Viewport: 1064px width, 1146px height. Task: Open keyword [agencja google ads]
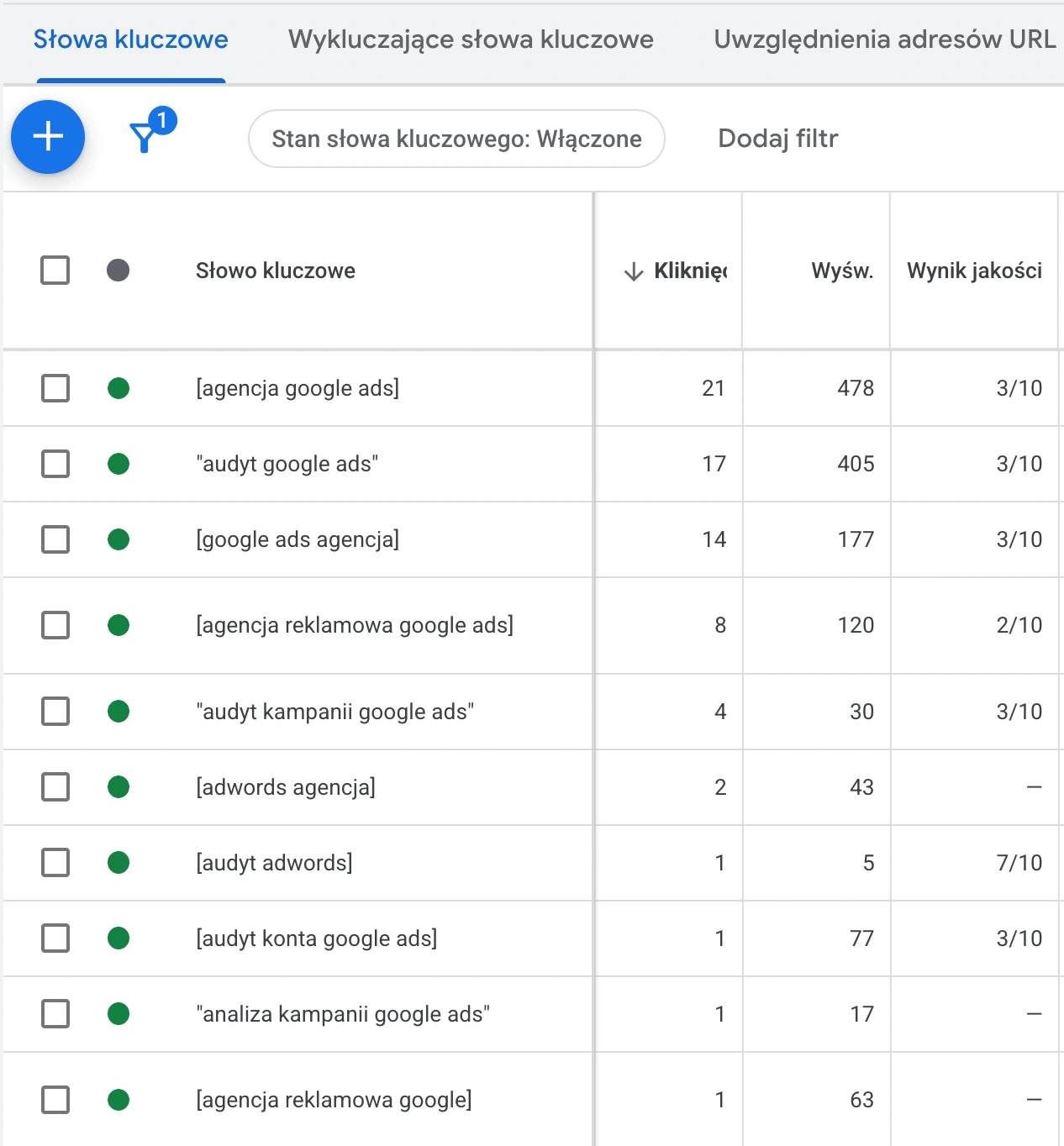[x=298, y=388]
